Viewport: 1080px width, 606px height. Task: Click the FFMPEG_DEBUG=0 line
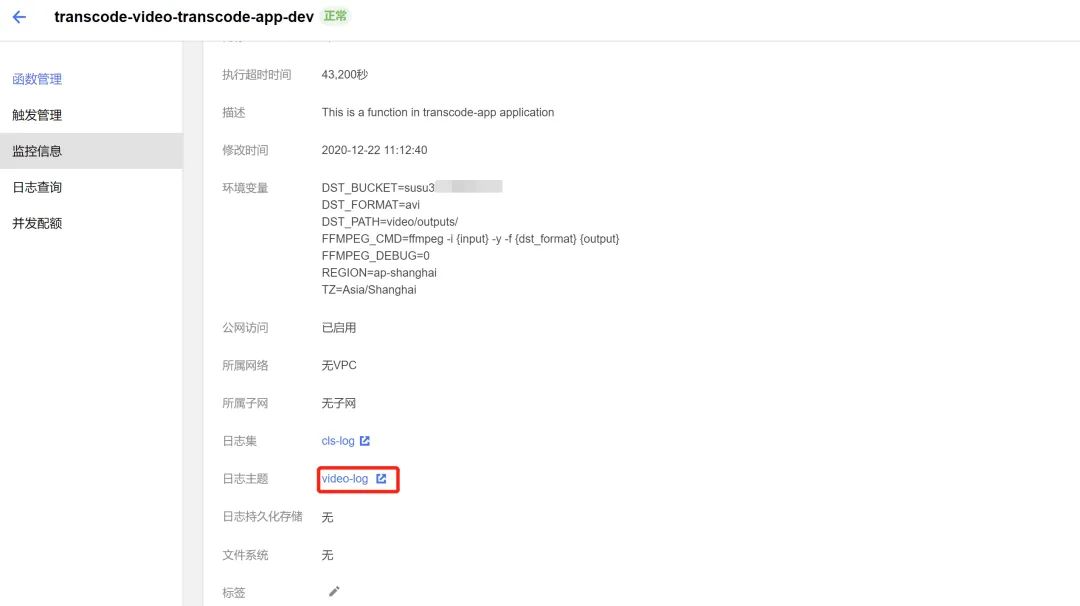(x=375, y=255)
